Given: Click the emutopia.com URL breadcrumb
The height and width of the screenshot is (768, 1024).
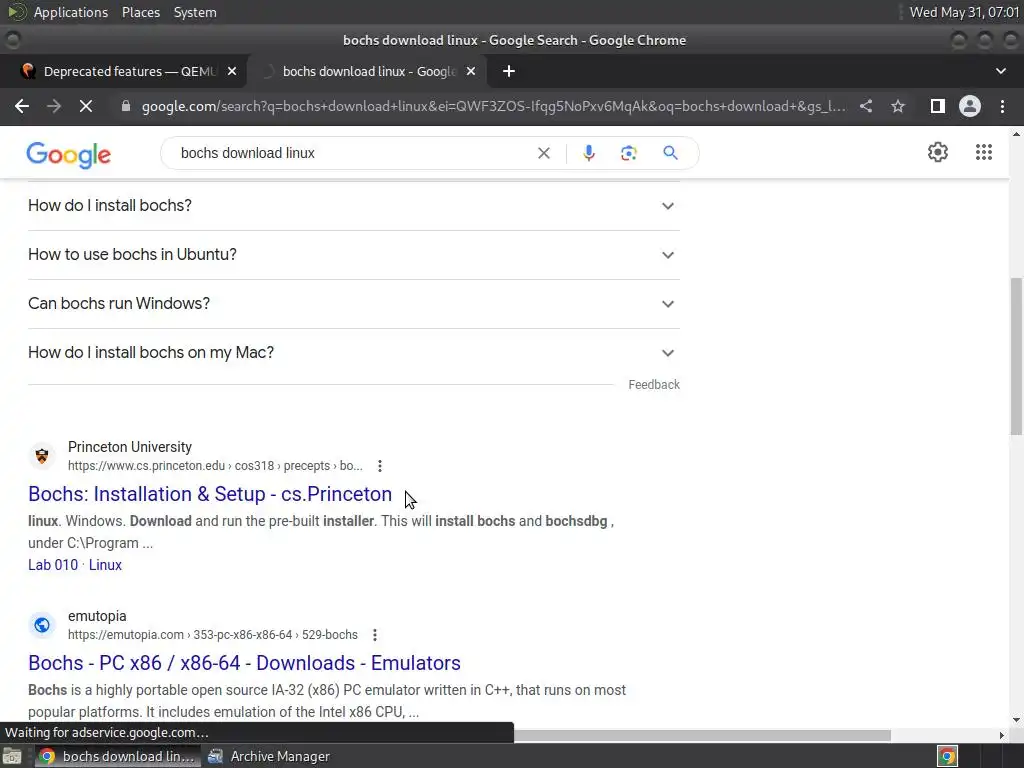Looking at the screenshot, I should coord(213,635).
